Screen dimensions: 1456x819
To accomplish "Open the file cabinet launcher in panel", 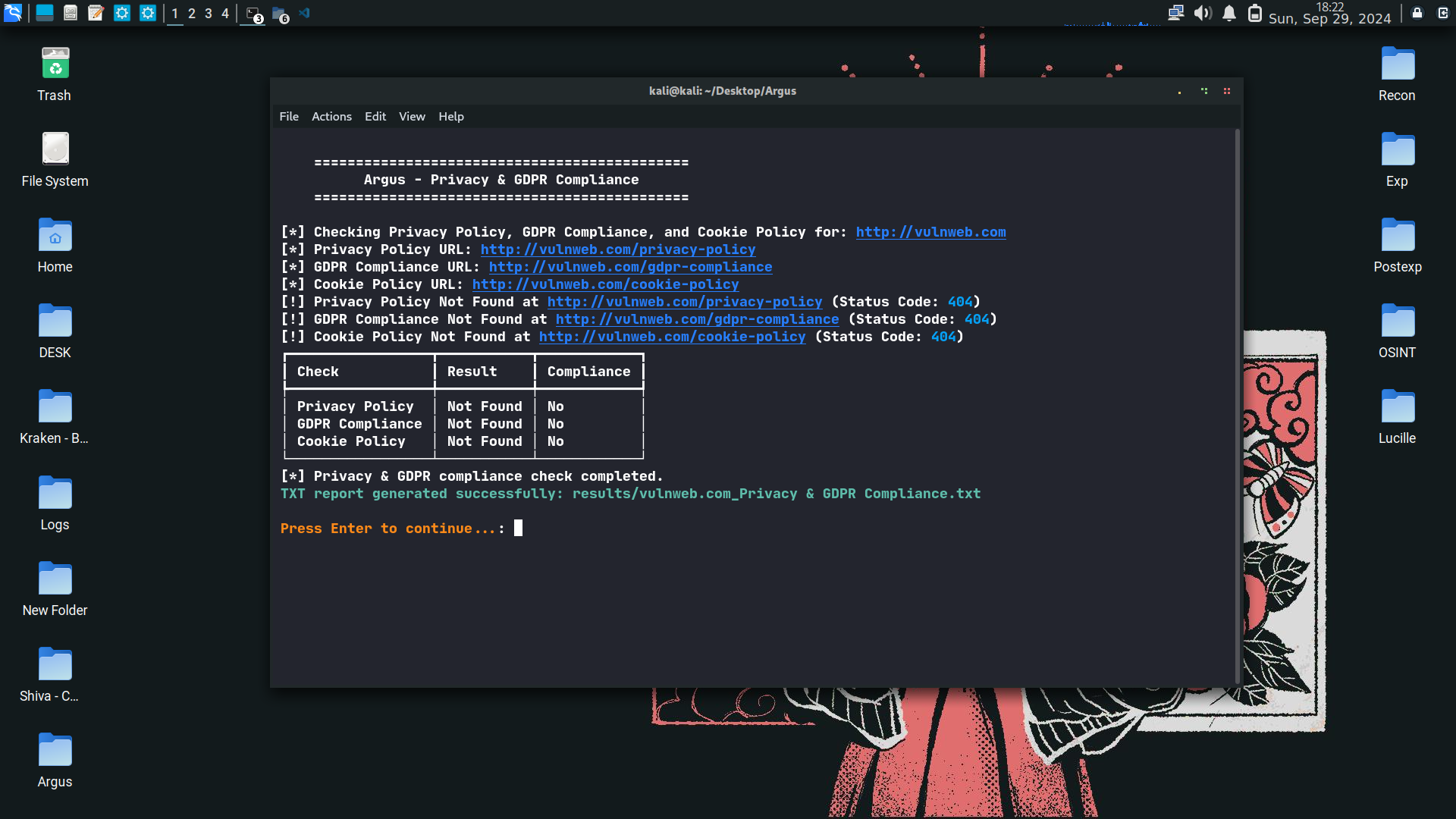I will pos(71,13).
